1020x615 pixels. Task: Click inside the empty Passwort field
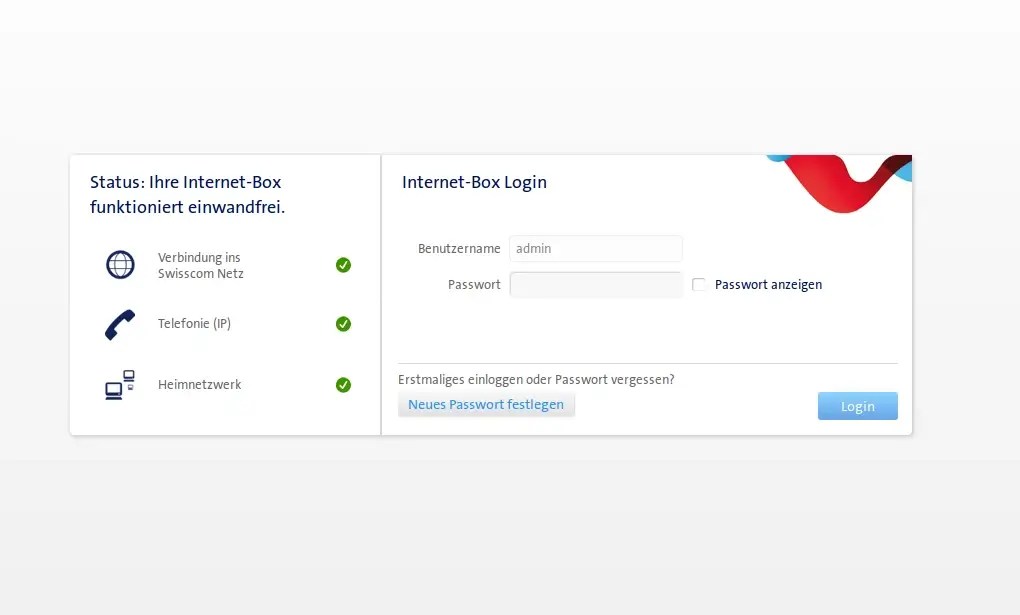point(595,284)
